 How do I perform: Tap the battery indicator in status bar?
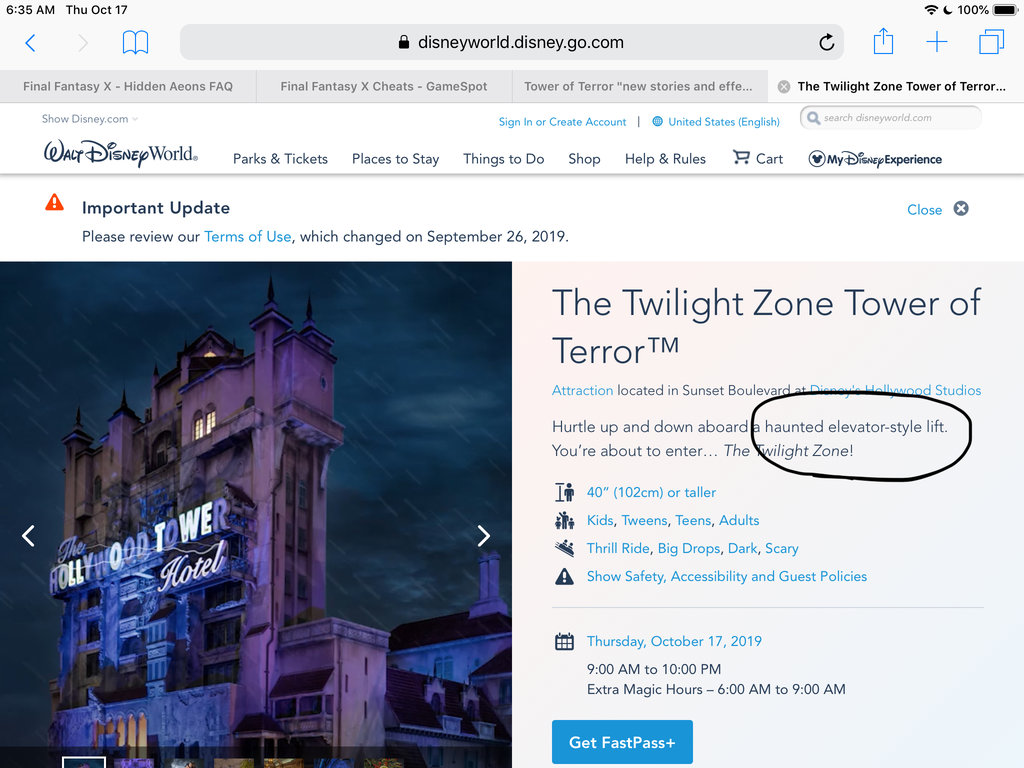pos(1004,10)
